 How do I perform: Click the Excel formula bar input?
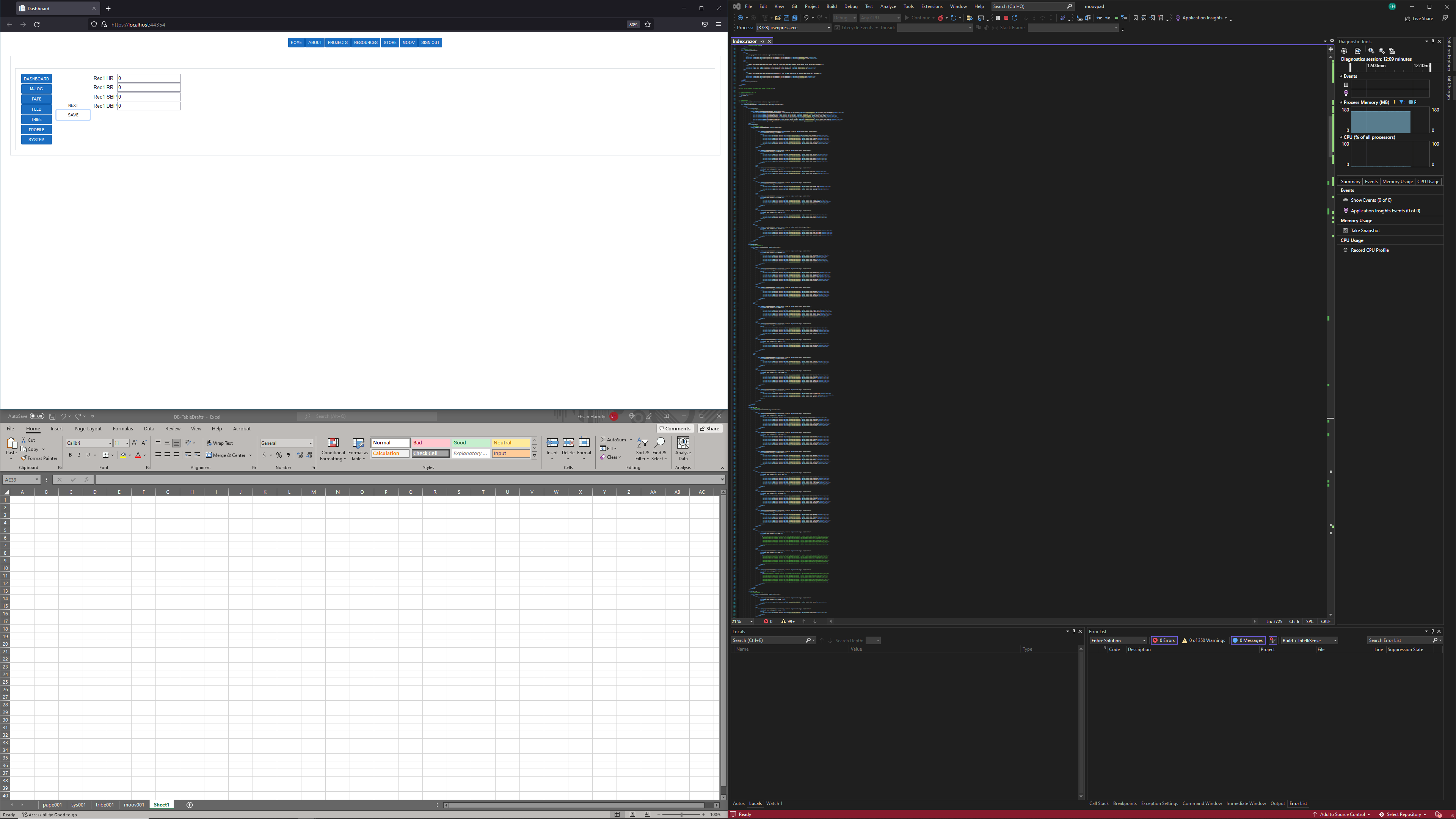407,480
